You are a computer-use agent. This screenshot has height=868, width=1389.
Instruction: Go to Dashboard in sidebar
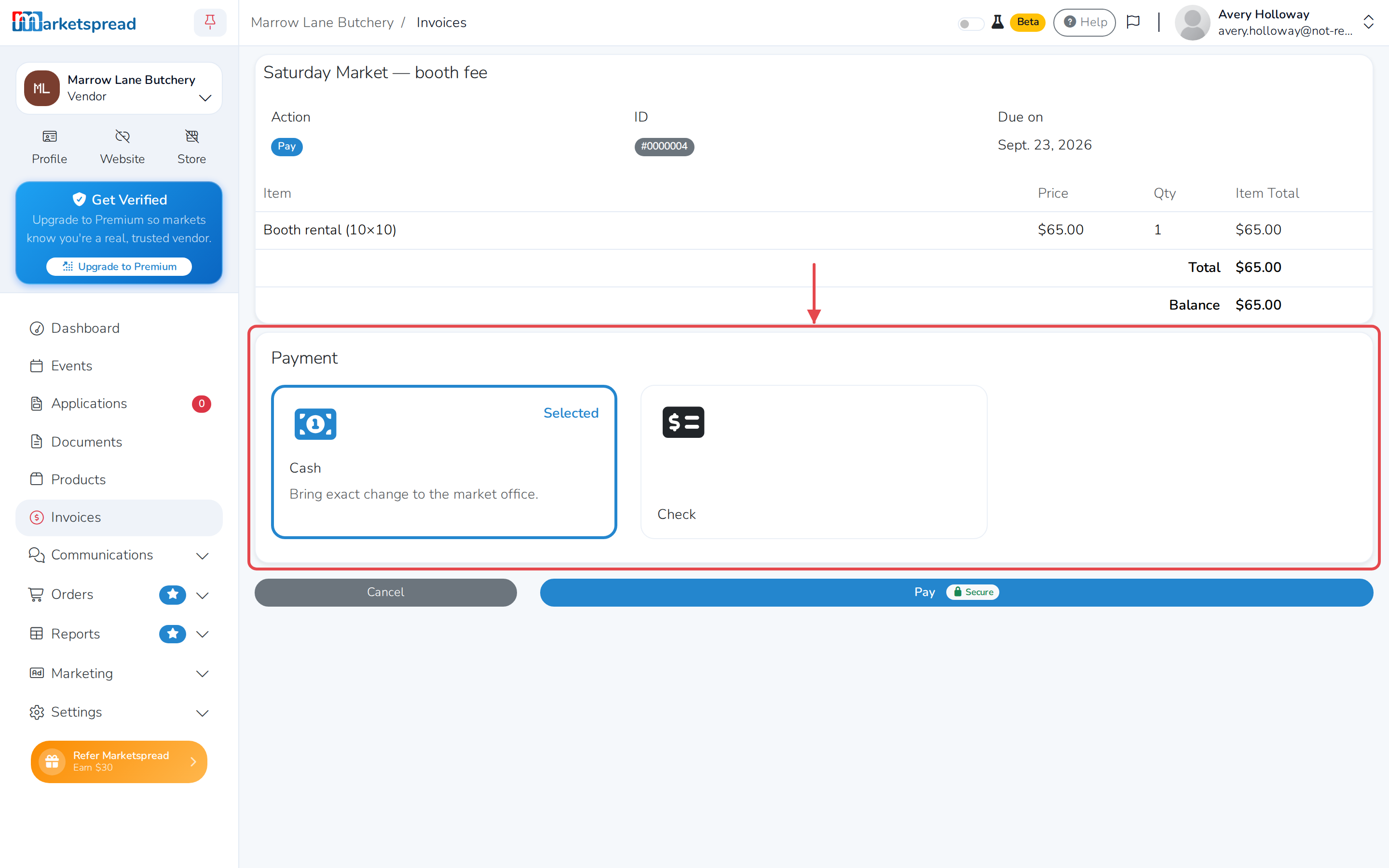coord(119,328)
